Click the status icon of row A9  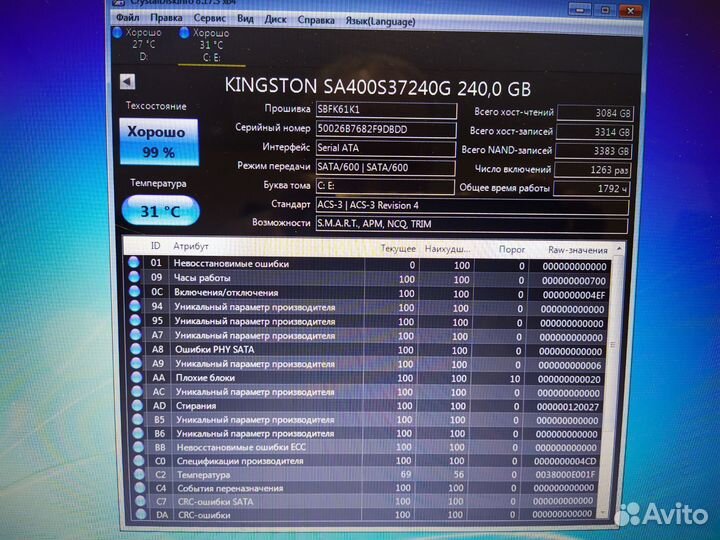(x=136, y=363)
